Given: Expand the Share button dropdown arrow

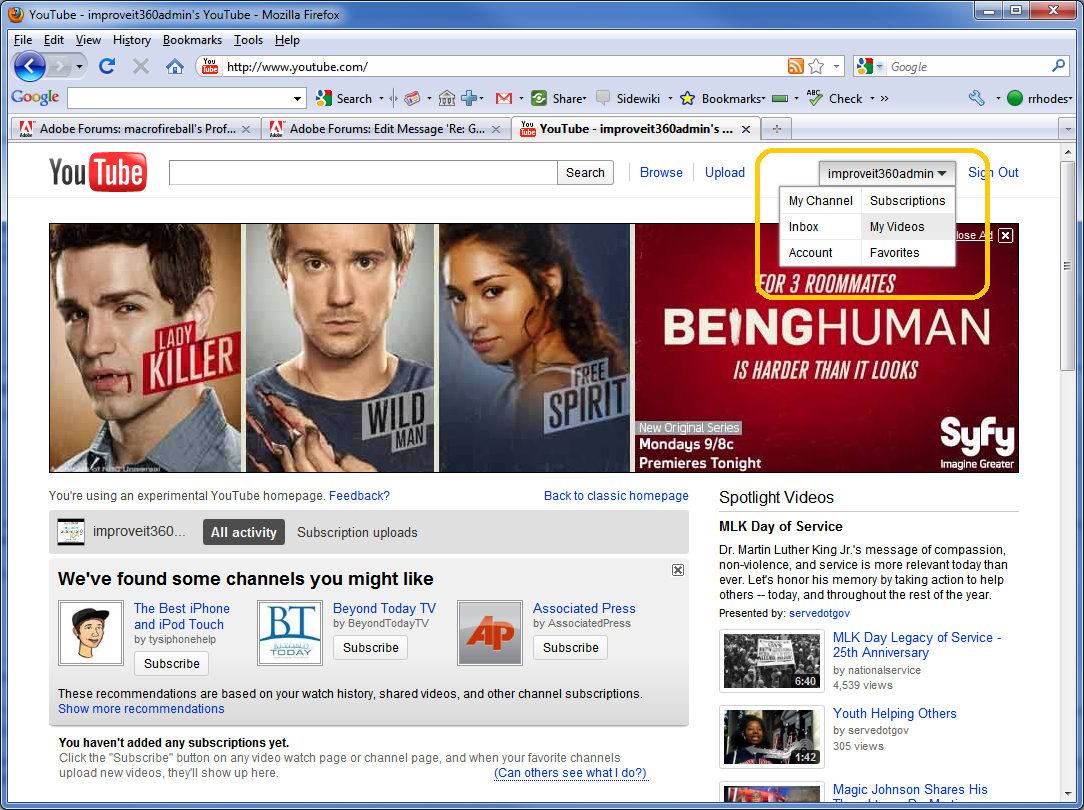Looking at the screenshot, I should 584,99.
